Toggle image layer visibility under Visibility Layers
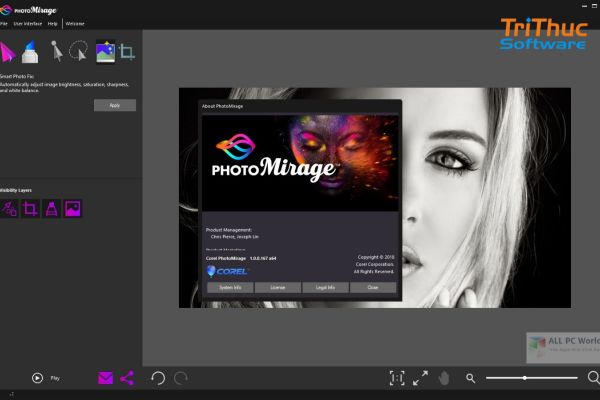Viewport: 600px width, 400px height. (73, 209)
